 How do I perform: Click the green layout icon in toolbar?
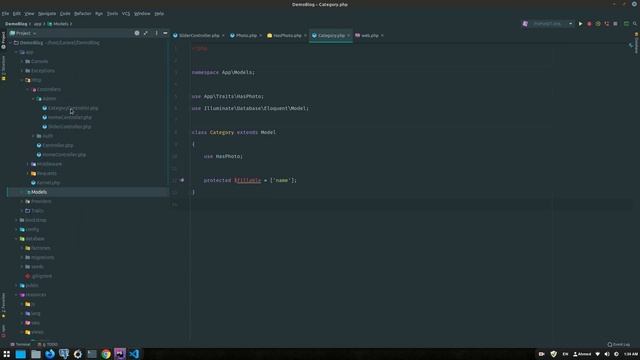pos(626,24)
